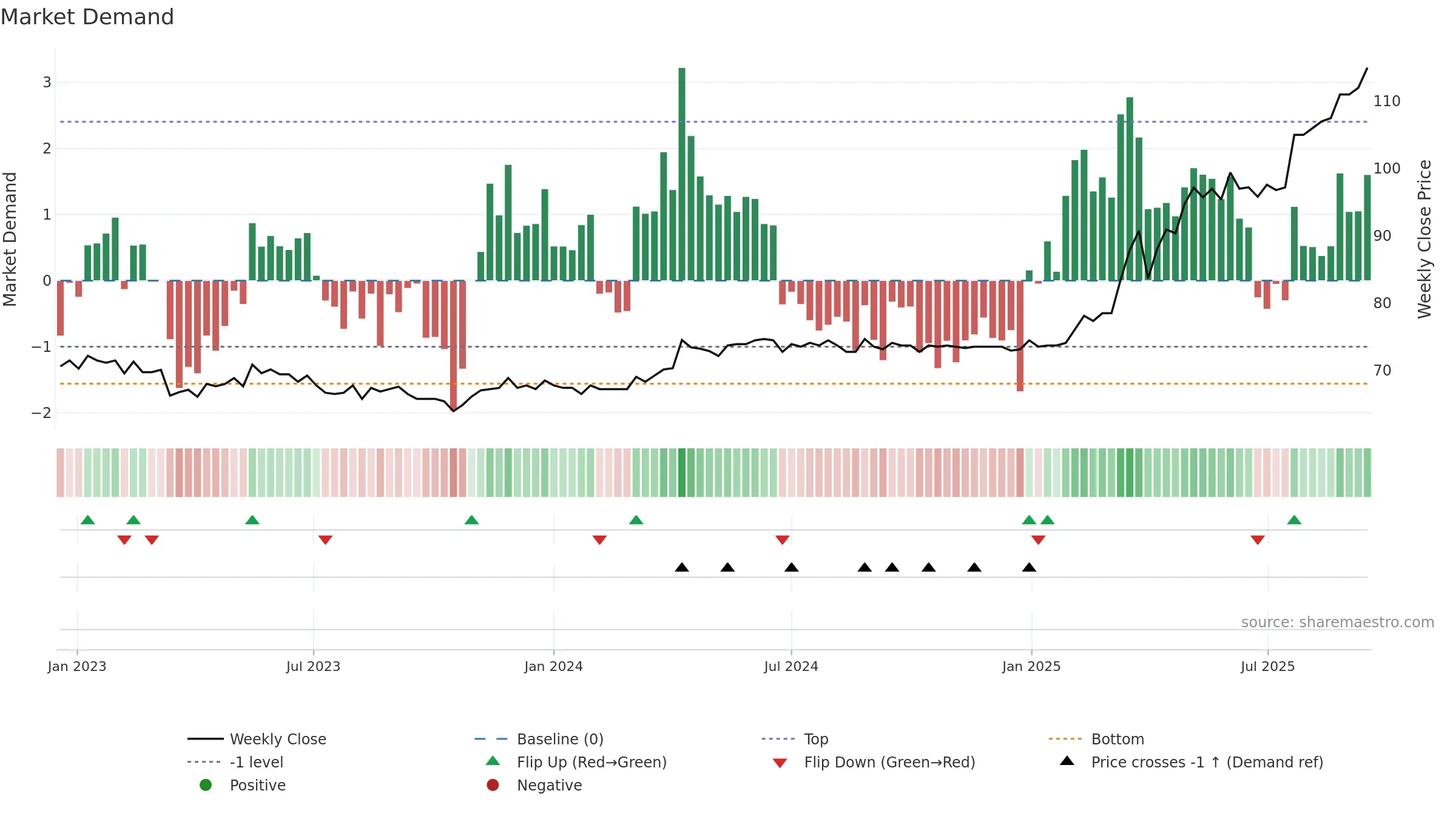This screenshot has width=1456, height=819.
Task: Click the tallest green bar above 3
Action: pos(682,174)
